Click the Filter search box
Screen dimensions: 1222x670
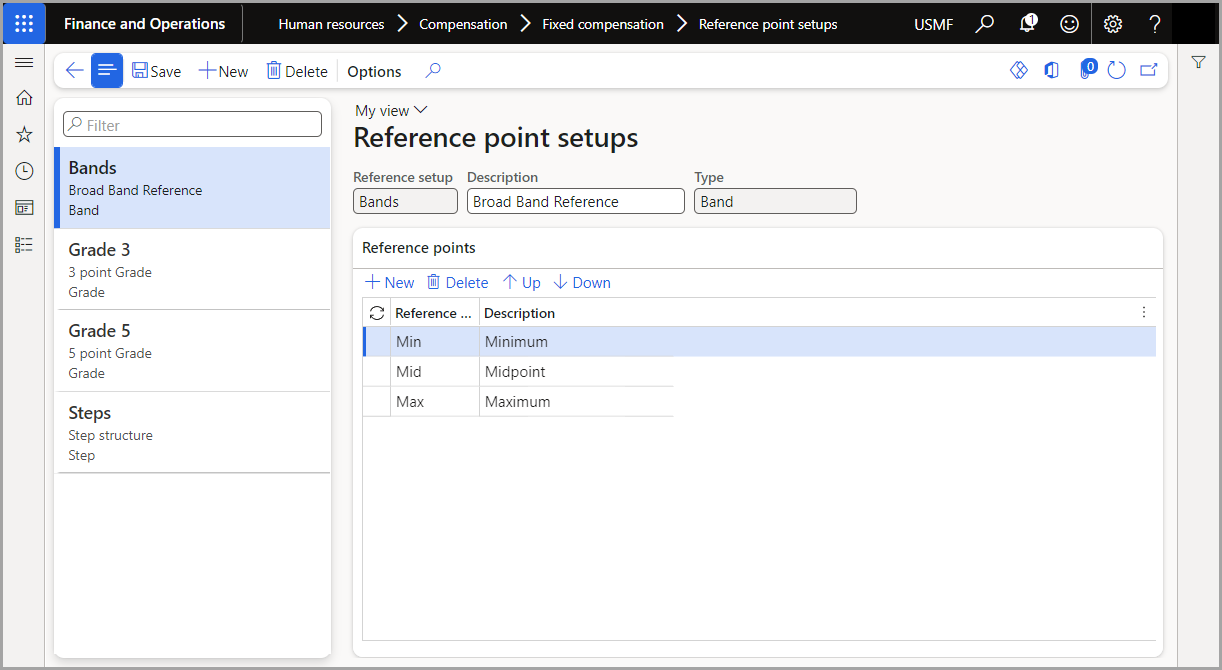(192, 124)
